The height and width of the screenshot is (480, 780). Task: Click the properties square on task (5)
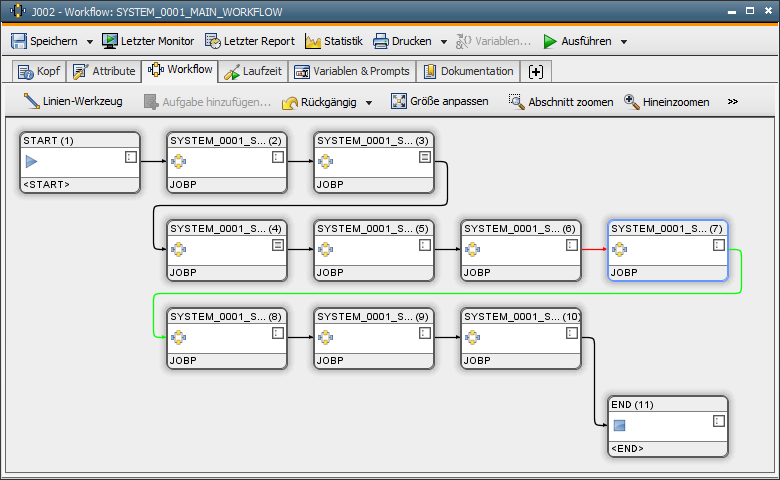pyautogui.click(x=425, y=245)
